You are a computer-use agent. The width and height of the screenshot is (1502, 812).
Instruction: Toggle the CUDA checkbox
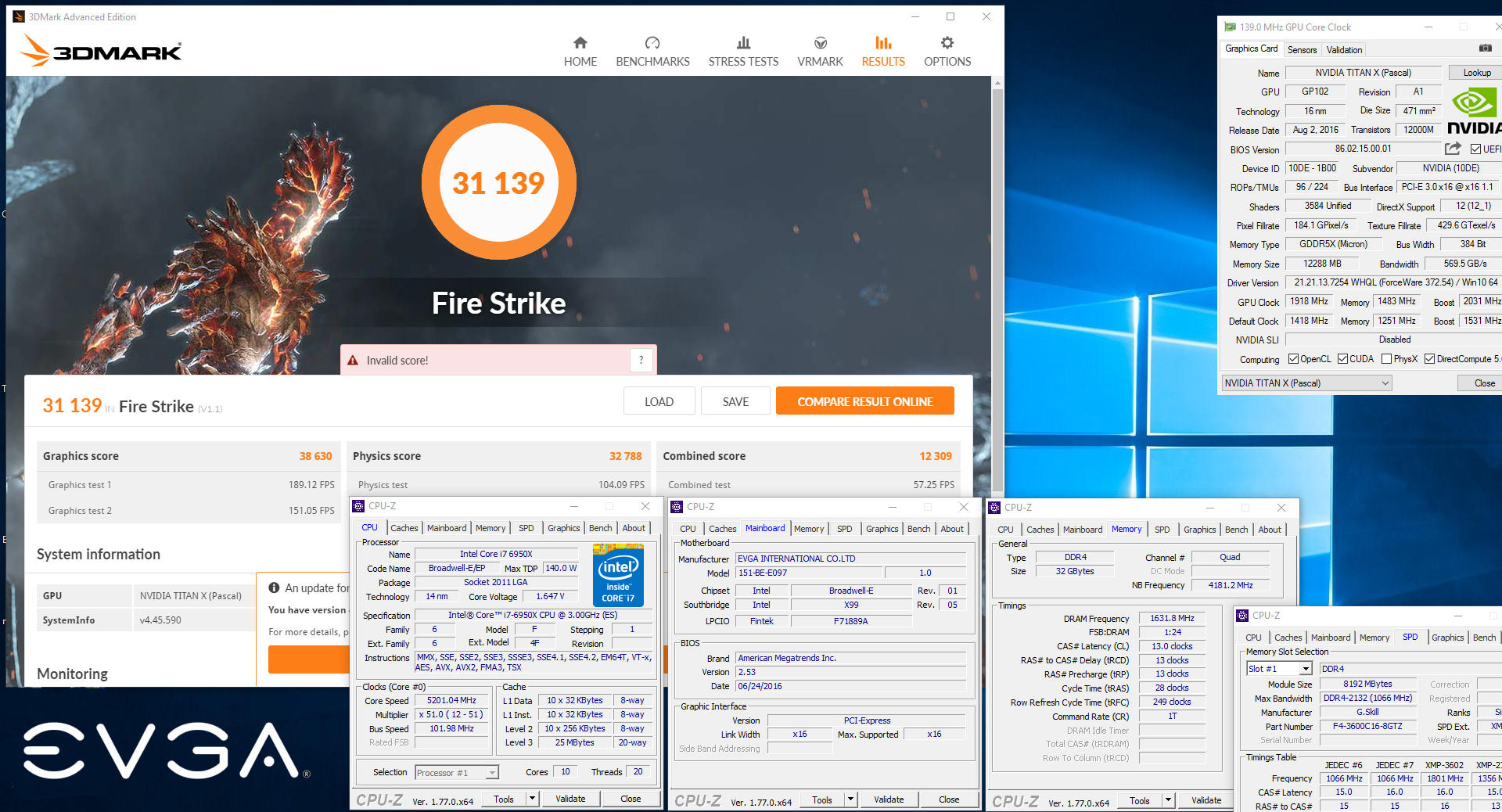click(1342, 359)
